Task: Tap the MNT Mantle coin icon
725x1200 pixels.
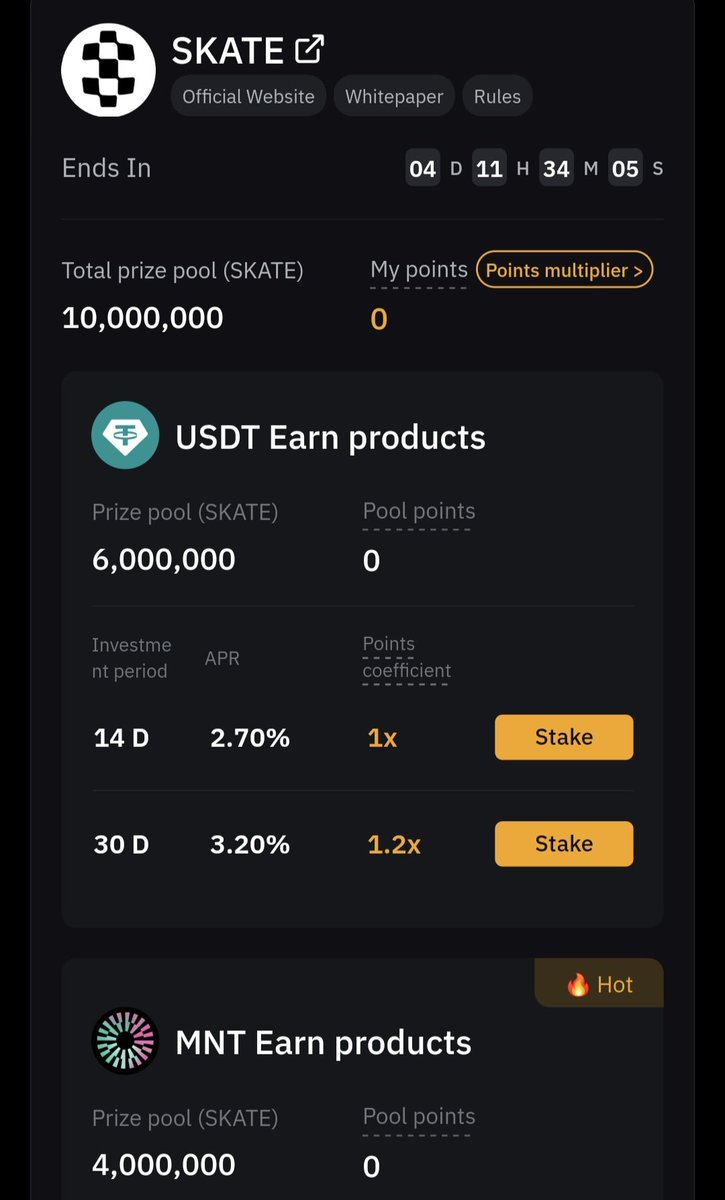Action: (125, 1041)
